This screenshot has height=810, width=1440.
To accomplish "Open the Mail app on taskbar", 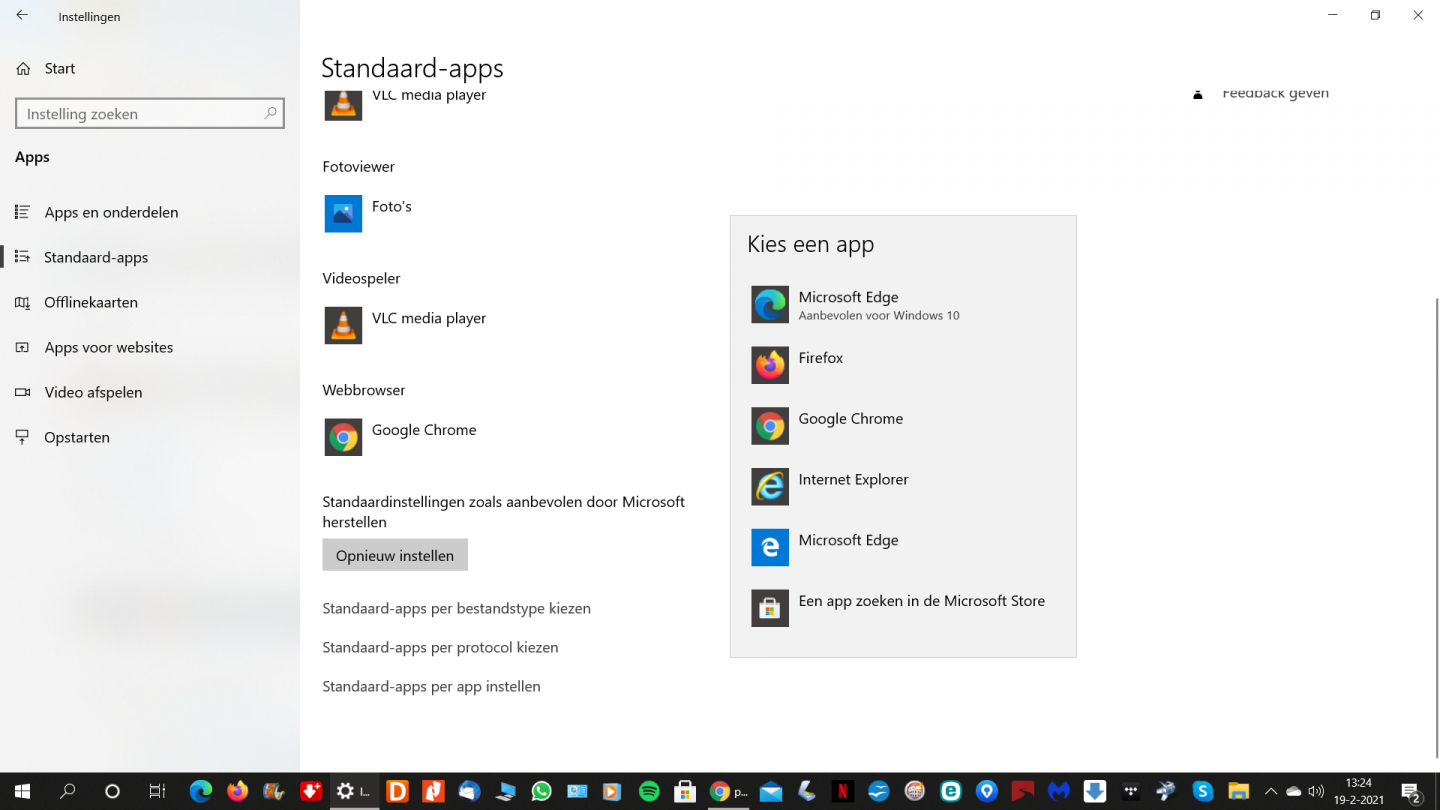I will tap(771, 791).
